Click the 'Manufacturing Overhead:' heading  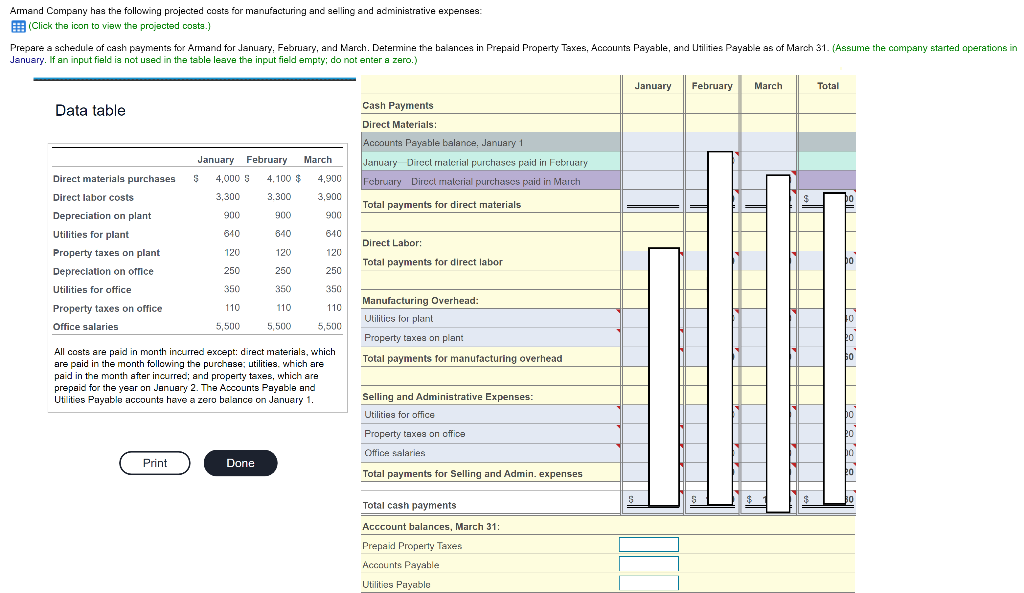[421, 300]
